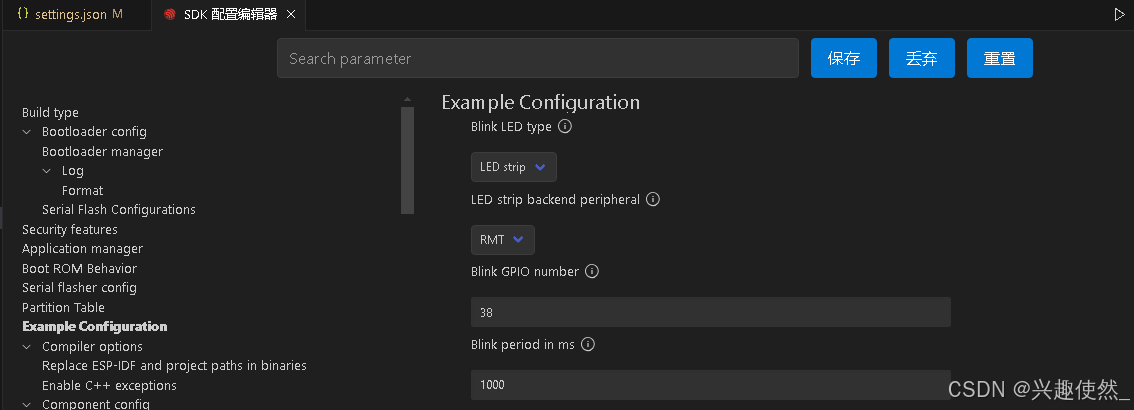The height and width of the screenshot is (410, 1134).
Task: Open the LED strip type dropdown
Action: [x=513, y=167]
